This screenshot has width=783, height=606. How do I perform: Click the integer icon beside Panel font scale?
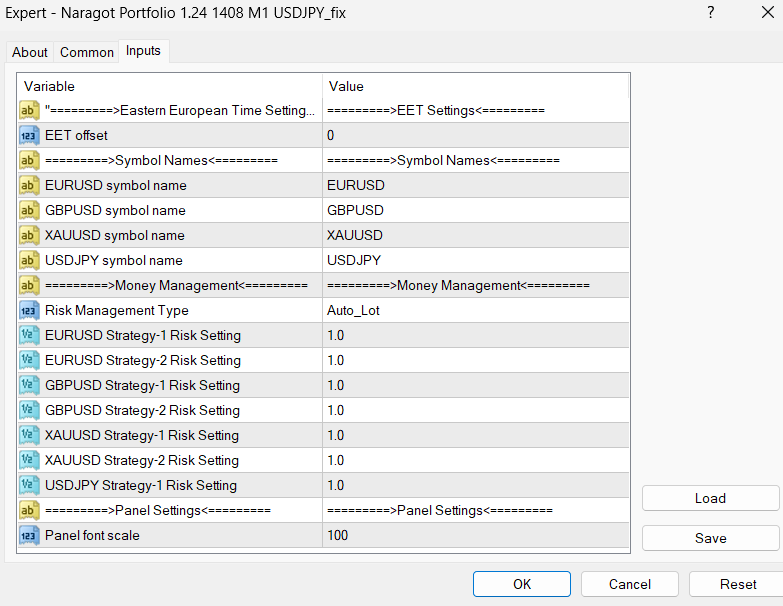(30, 535)
